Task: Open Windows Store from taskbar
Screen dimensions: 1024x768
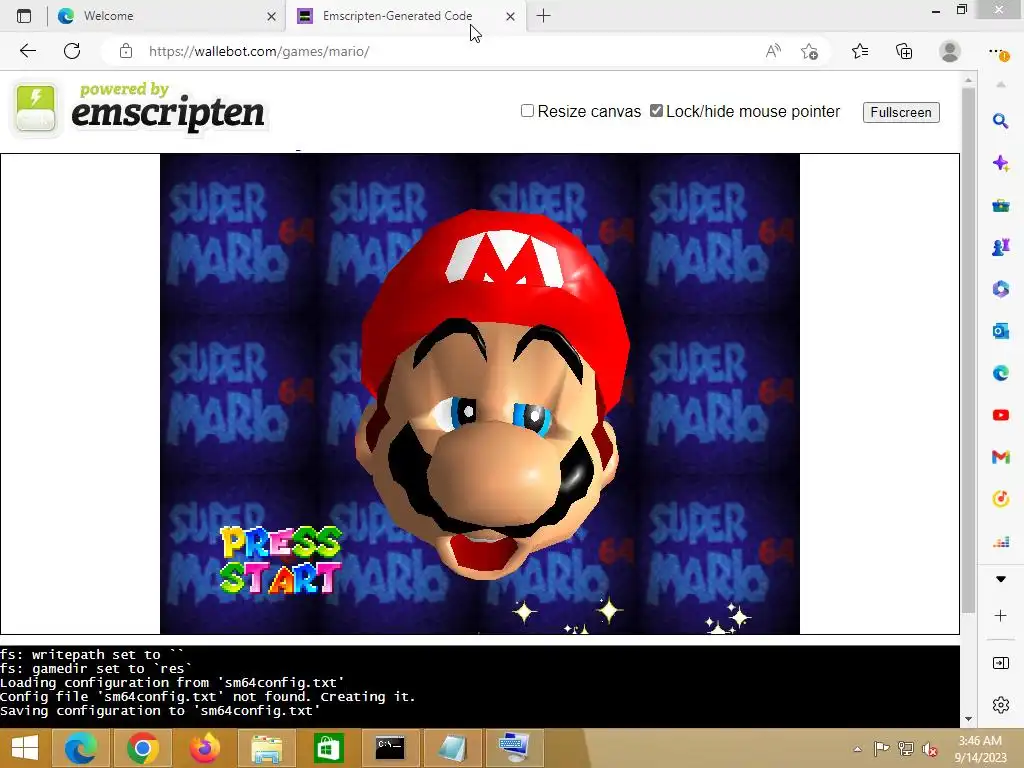Action: 328,748
